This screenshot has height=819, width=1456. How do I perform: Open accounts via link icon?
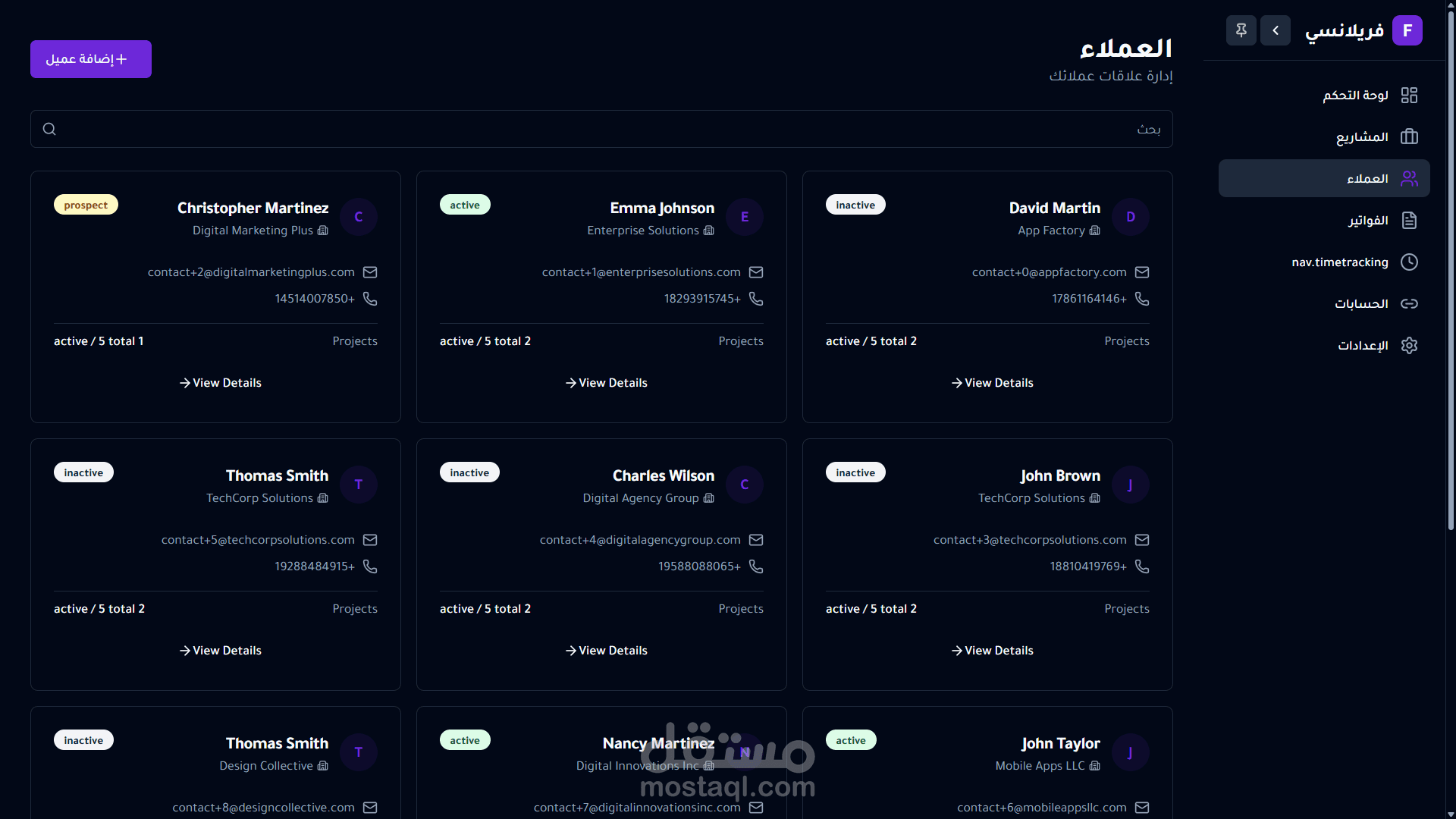pos(1409,303)
